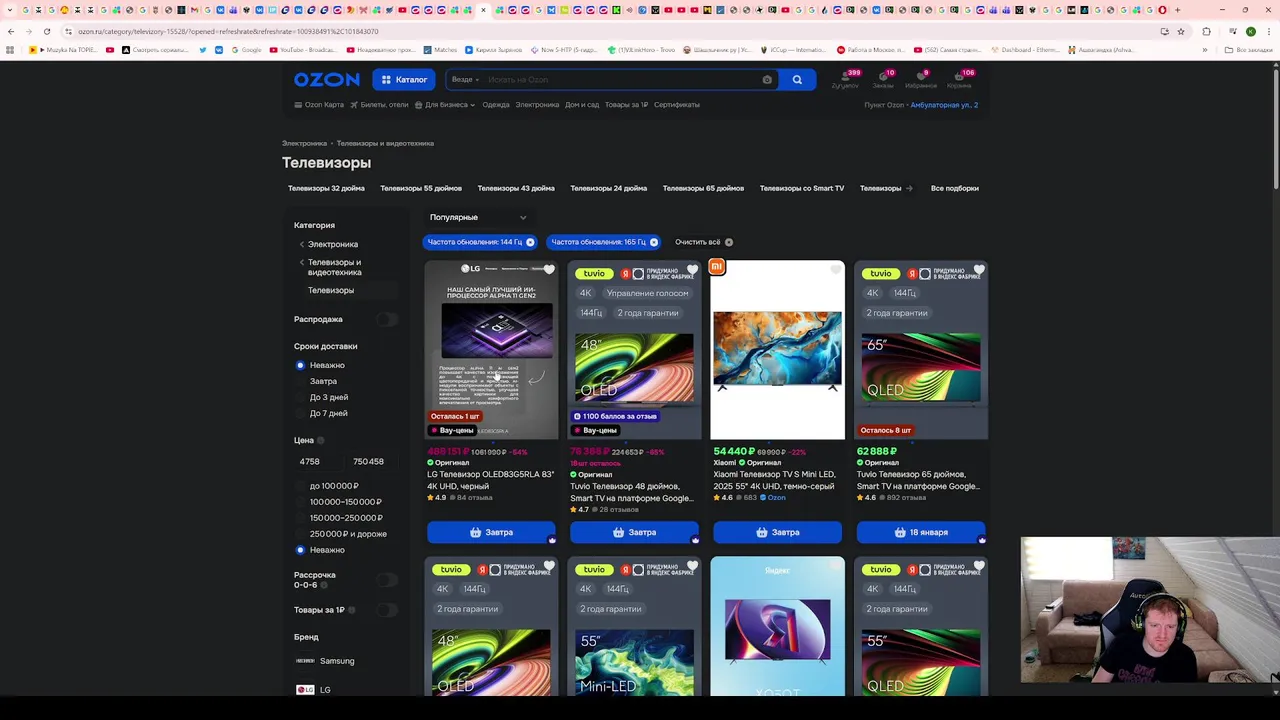Image resolution: width=1280 pixels, height=720 pixels.
Task: Change pickup point Амбулаторная ул., 2
Action: coord(944,105)
